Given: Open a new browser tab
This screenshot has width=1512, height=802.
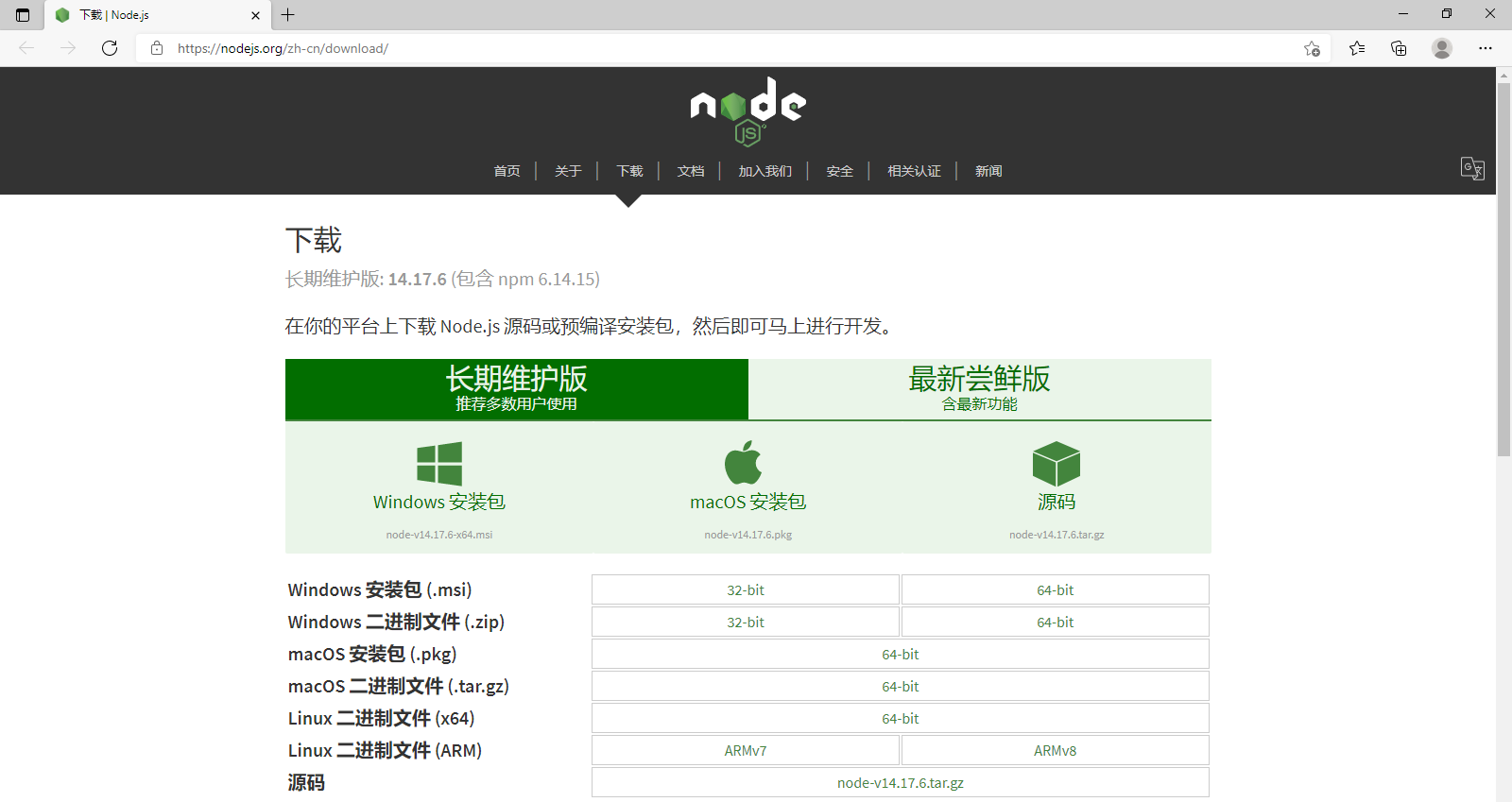Looking at the screenshot, I should (x=288, y=15).
